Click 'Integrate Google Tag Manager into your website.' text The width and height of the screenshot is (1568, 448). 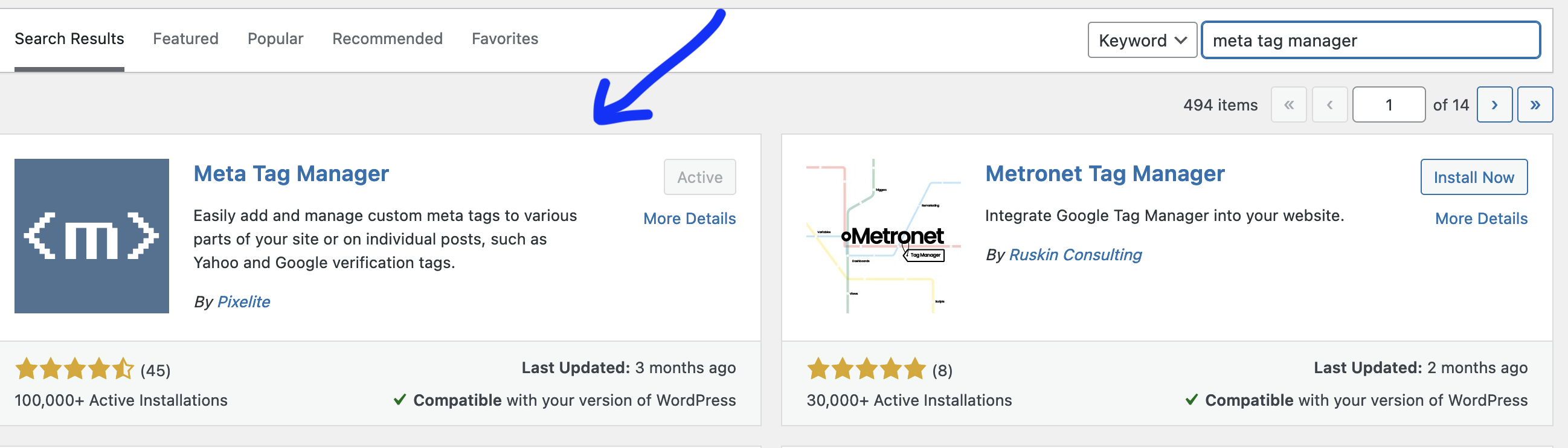click(x=1165, y=216)
